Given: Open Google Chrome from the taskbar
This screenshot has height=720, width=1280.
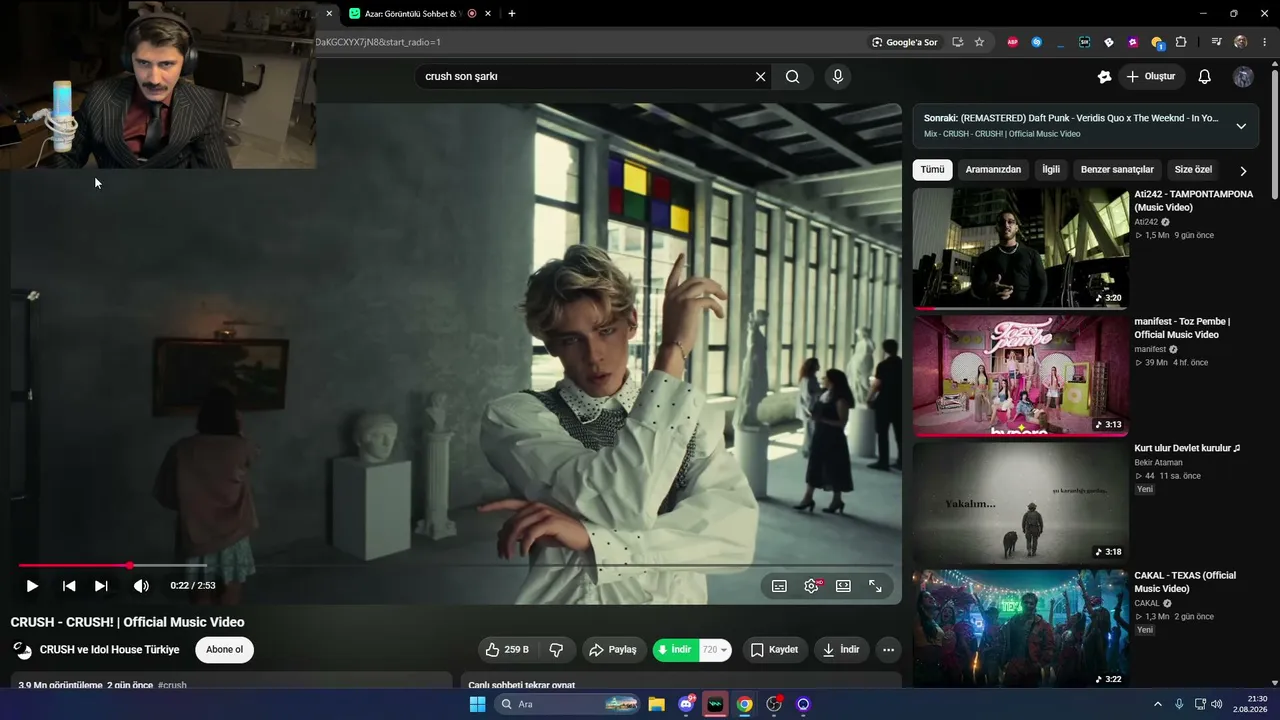Looking at the screenshot, I should tap(744, 704).
